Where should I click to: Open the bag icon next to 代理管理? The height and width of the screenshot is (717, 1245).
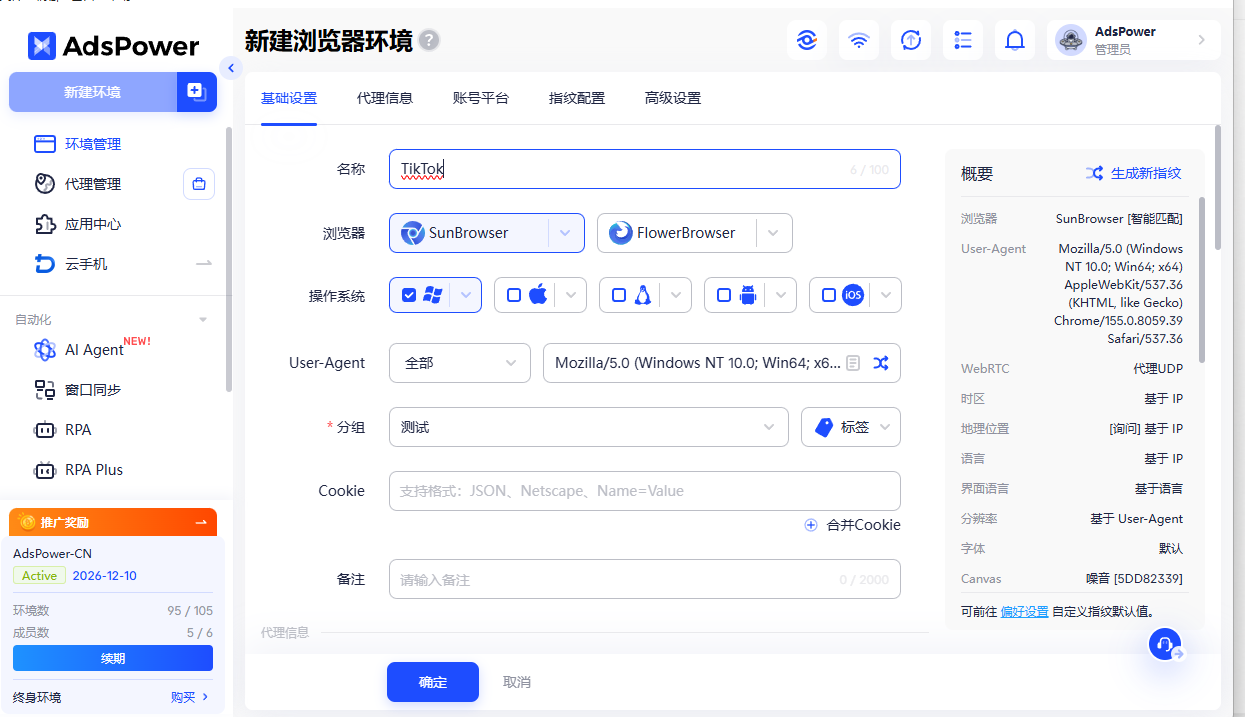(x=199, y=184)
